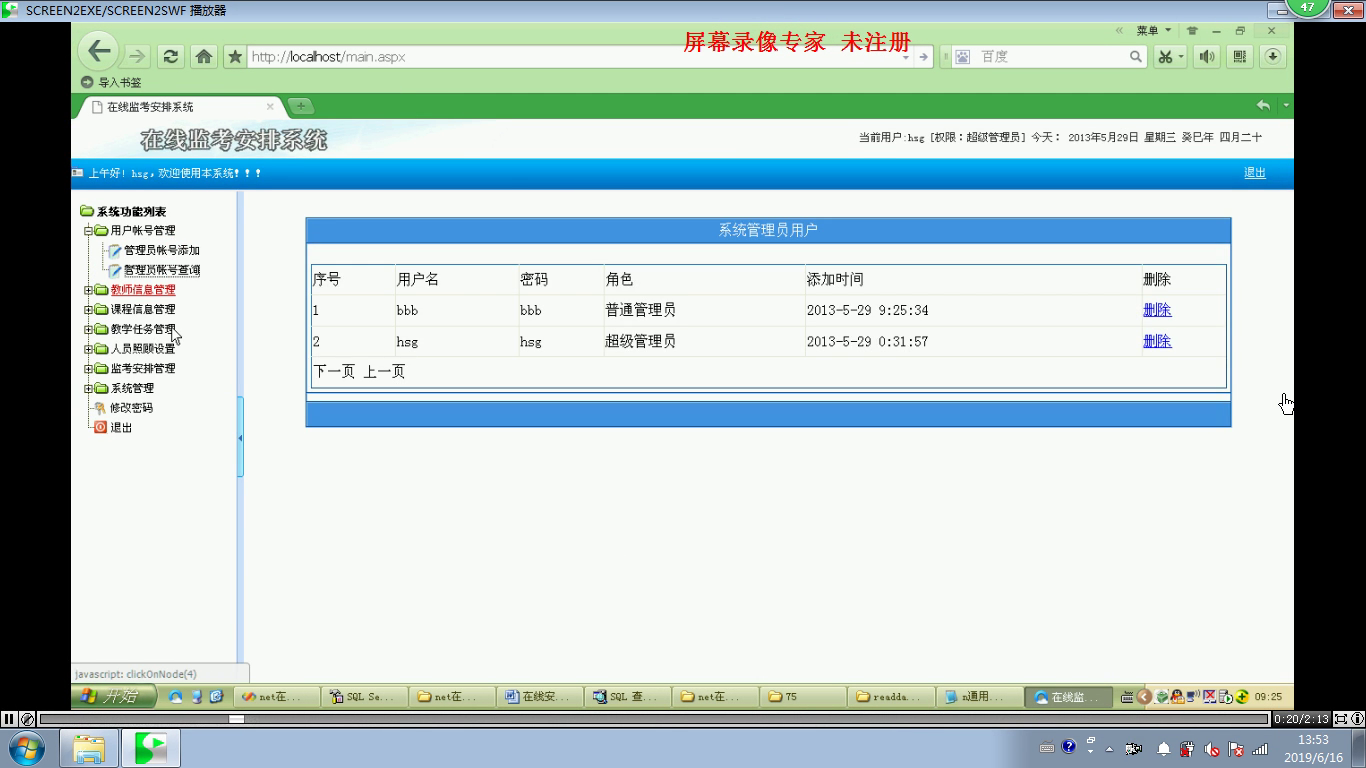This screenshot has width=1366, height=768.
Task: Expand the 教师信息管理 node plus sign
Action: coord(88,290)
